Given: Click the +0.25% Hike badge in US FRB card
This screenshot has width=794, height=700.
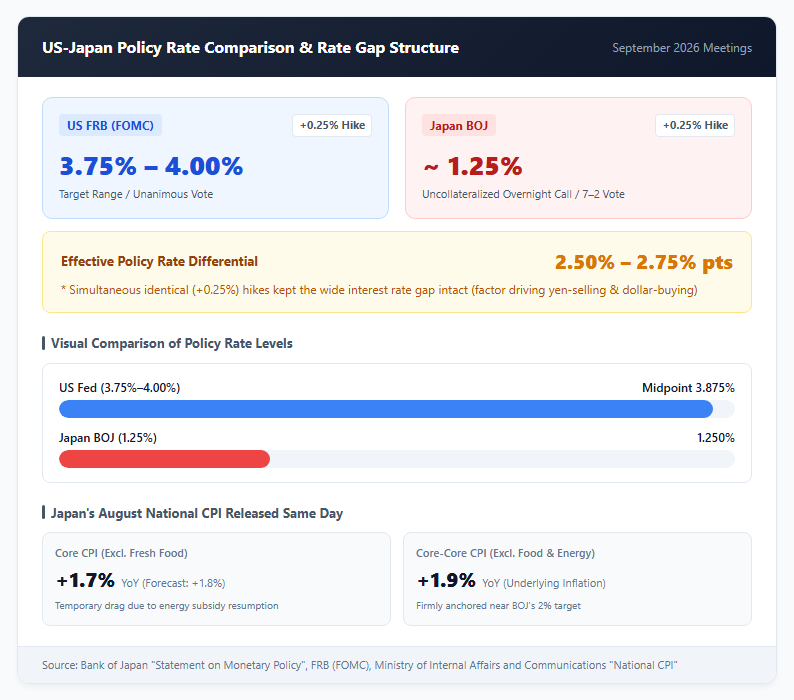Looking at the screenshot, I should 332,125.
